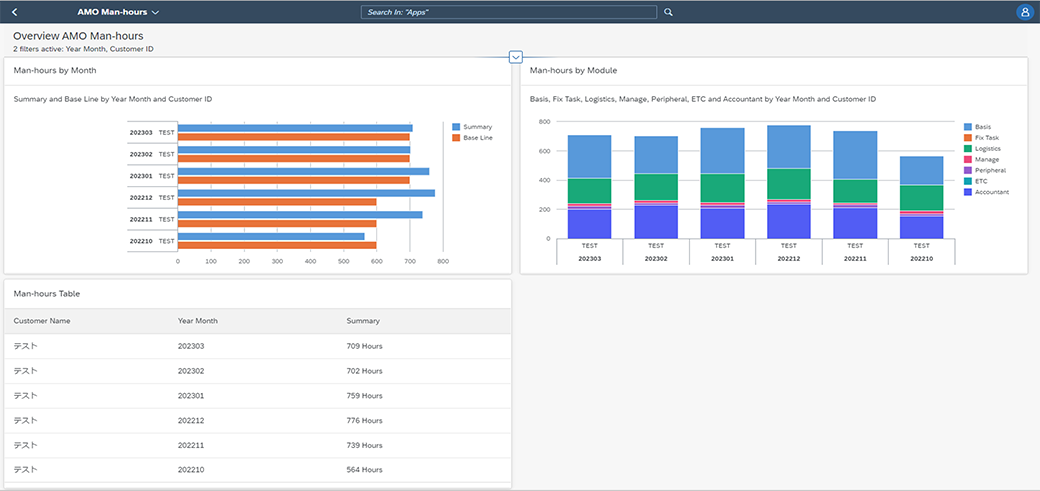Select the table row with 739 Hours
Image resolution: width=1040 pixels, height=491 pixels.
[257, 445]
